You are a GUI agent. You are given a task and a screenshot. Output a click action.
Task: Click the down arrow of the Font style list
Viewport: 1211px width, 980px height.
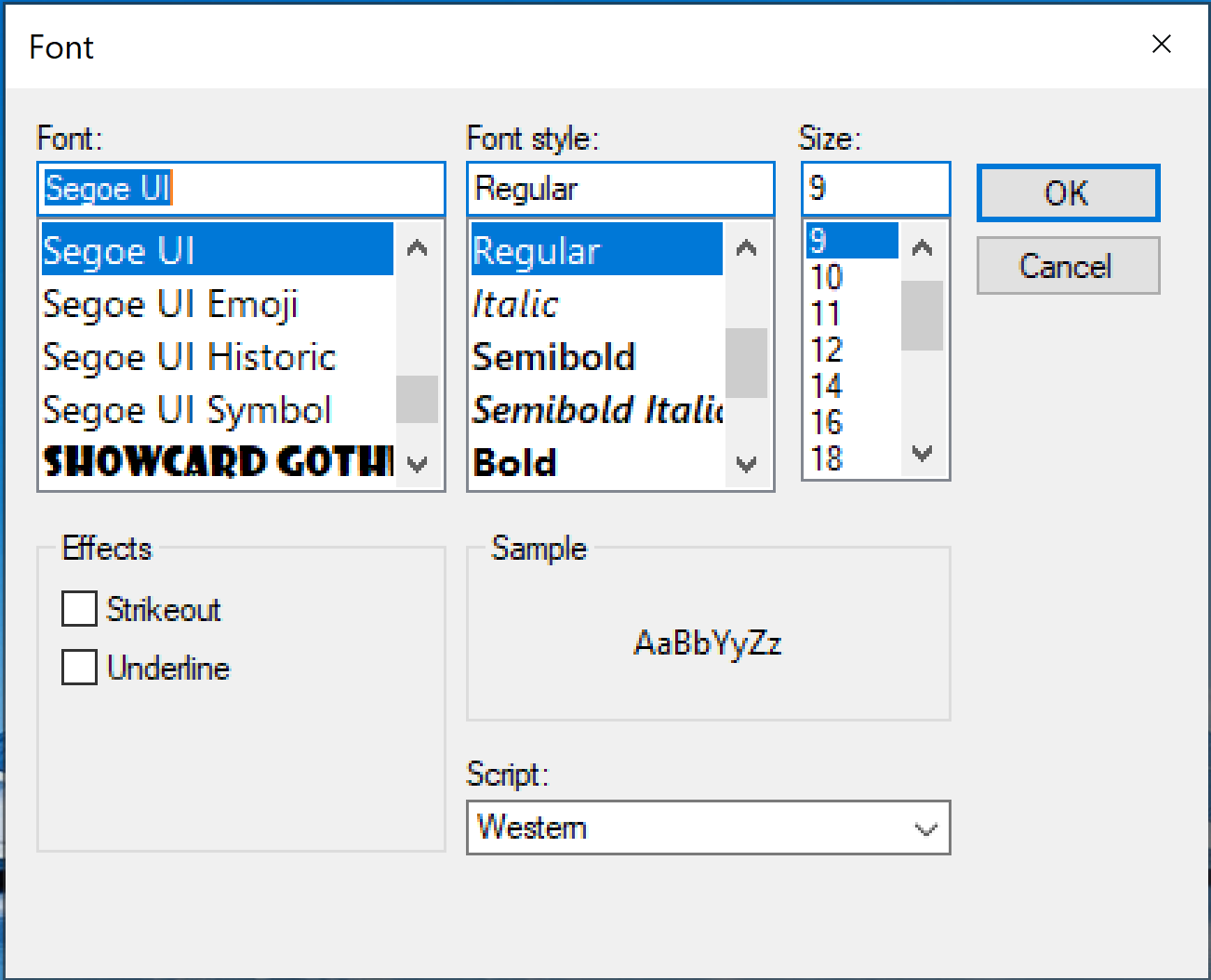point(747,463)
